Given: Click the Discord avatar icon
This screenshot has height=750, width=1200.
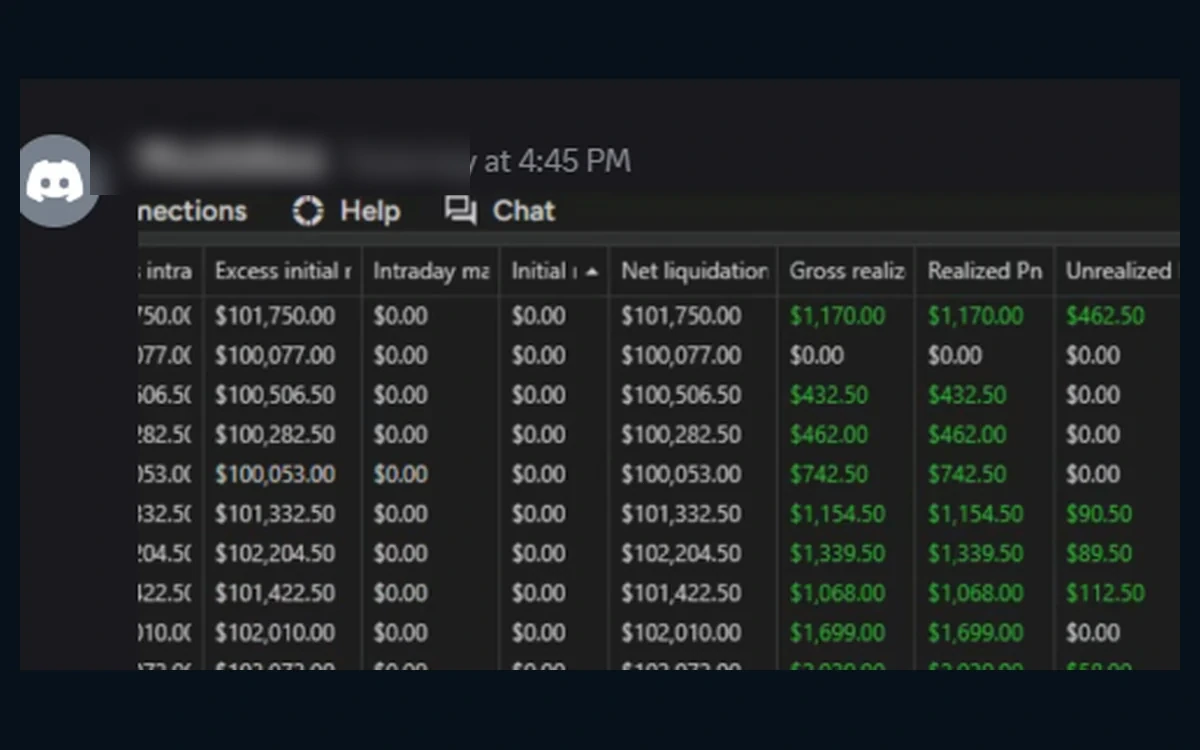Looking at the screenshot, I should tap(55, 181).
